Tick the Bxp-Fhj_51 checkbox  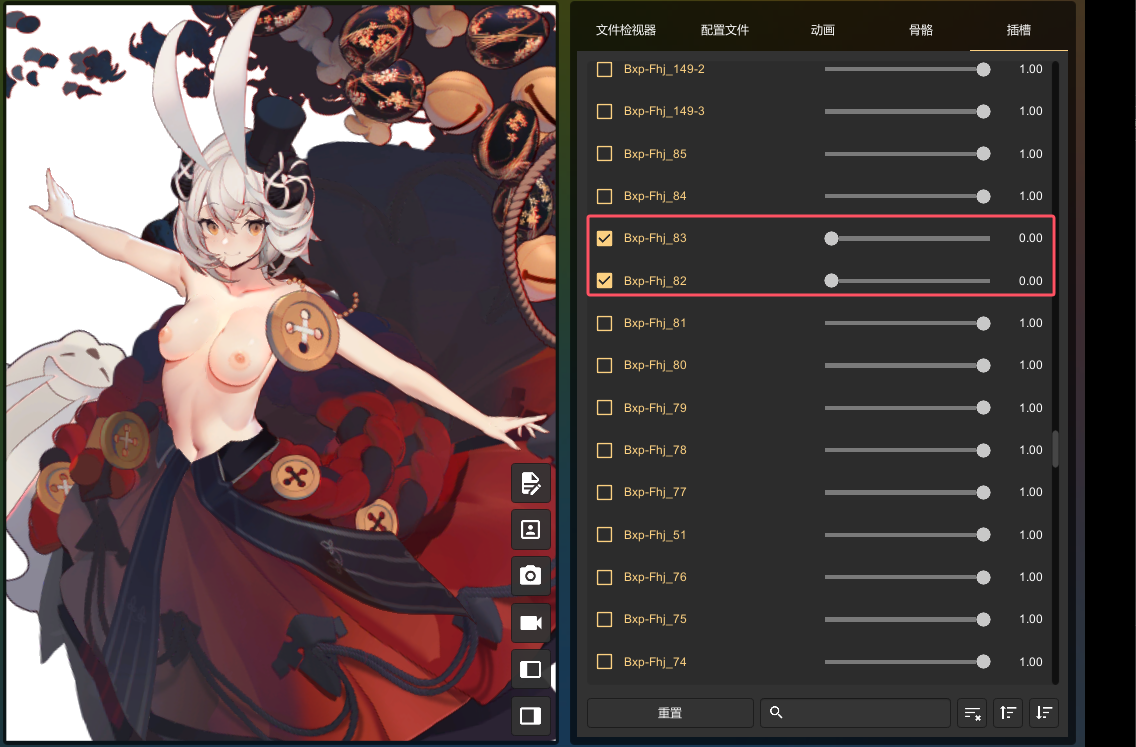604,535
